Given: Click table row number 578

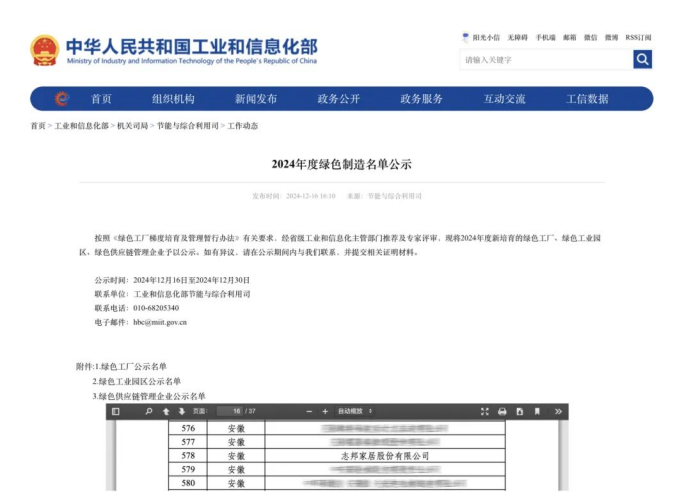Looking at the screenshot, I should coord(188,455).
